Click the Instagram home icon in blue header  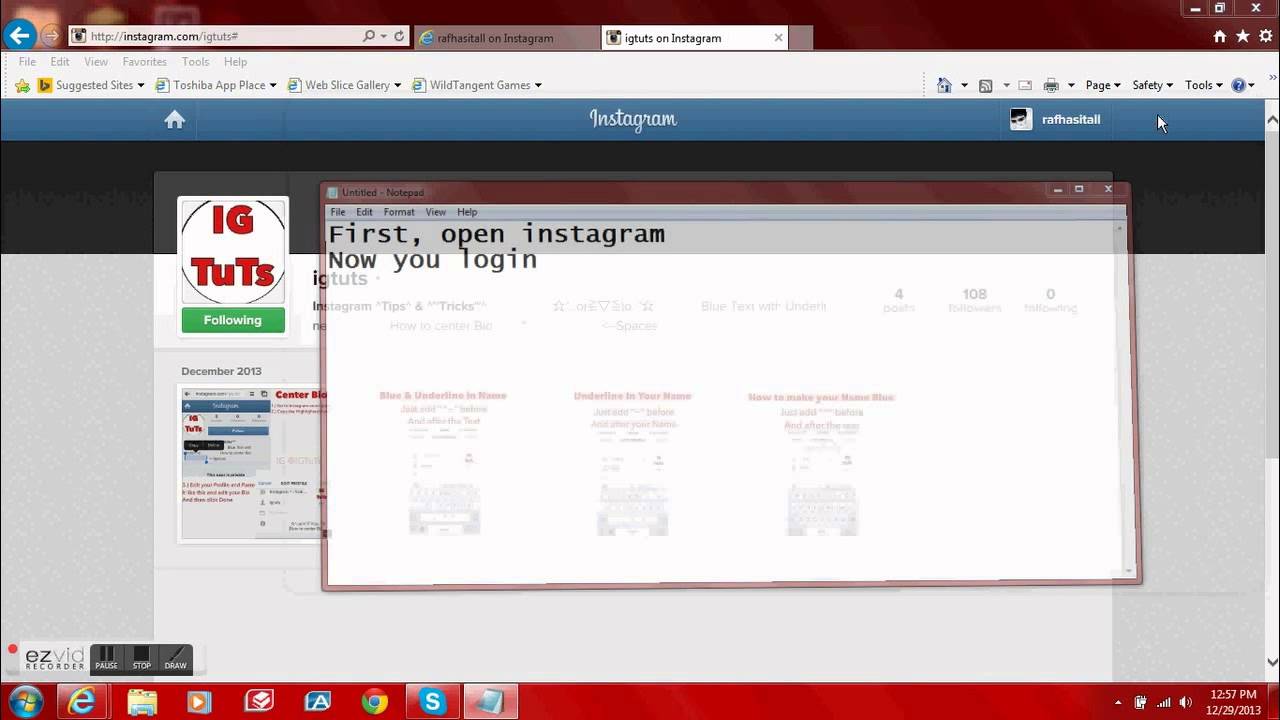tap(175, 120)
